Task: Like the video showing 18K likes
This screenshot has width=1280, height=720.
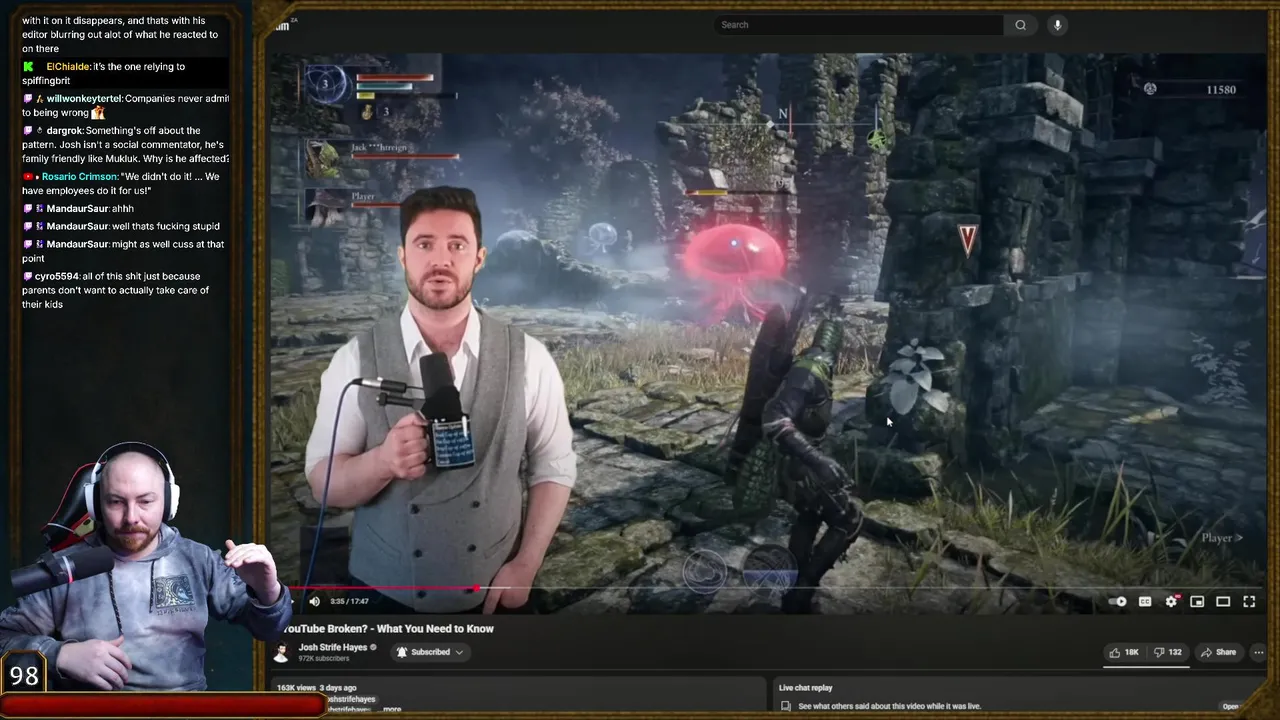Action: (1125, 652)
